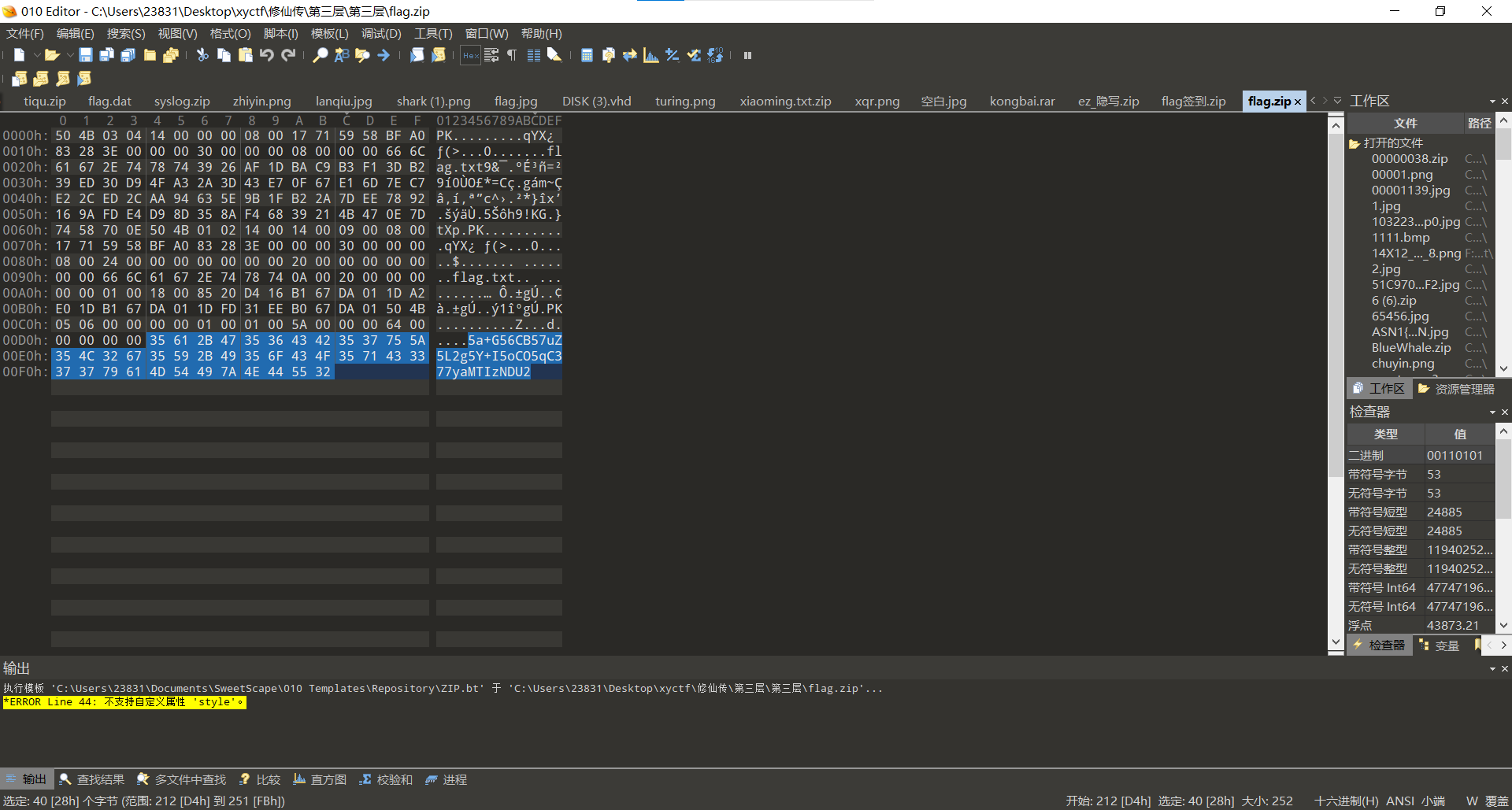Open the 检查器 panel options dropdown
The height and width of the screenshot is (810, 1512).
[x=1492, y=412]
